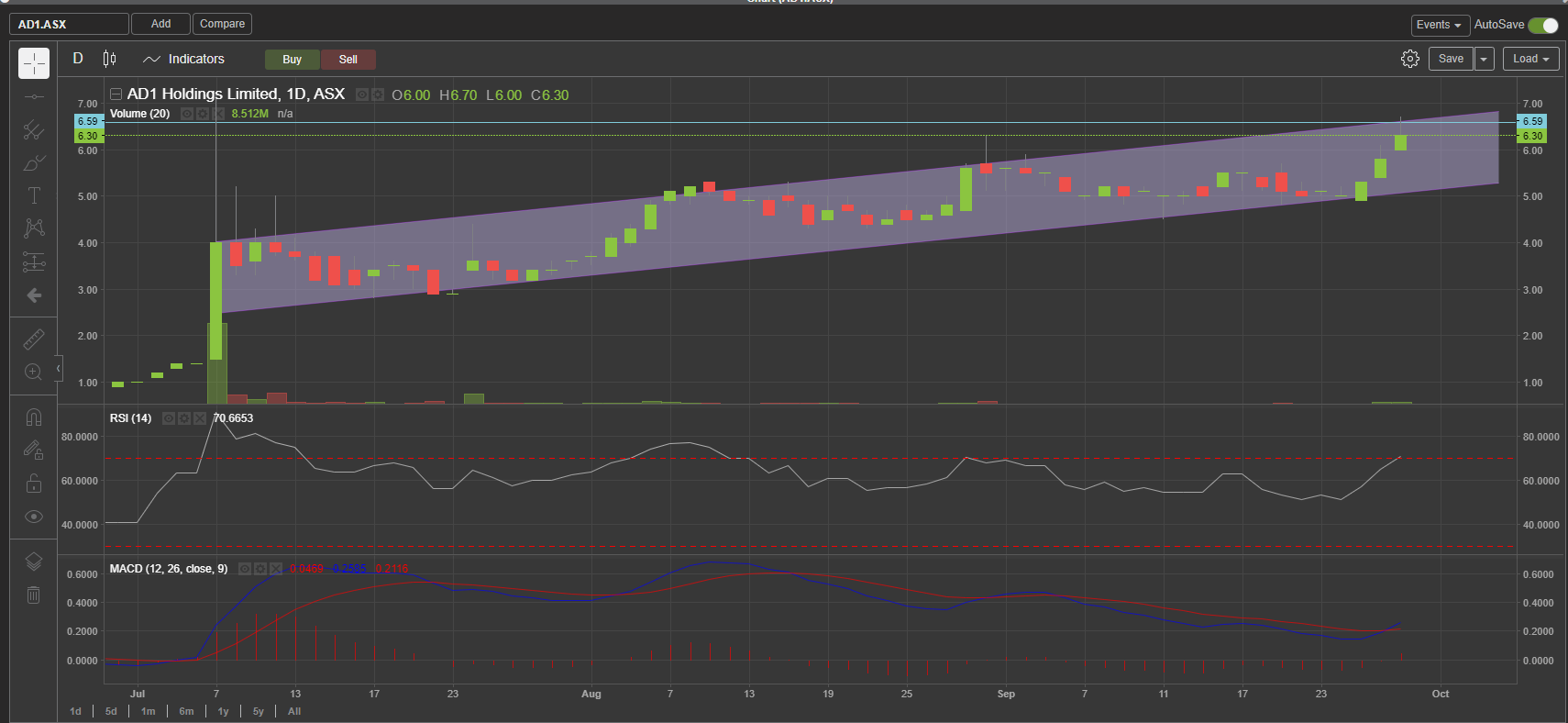Screen dimensions: 1568x723
Task: Choose the horizontal line drawing tool
Action: coord(34,96)
